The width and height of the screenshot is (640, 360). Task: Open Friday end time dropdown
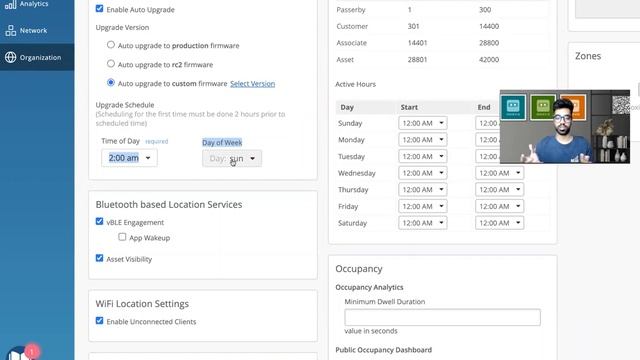click(499, 206)
